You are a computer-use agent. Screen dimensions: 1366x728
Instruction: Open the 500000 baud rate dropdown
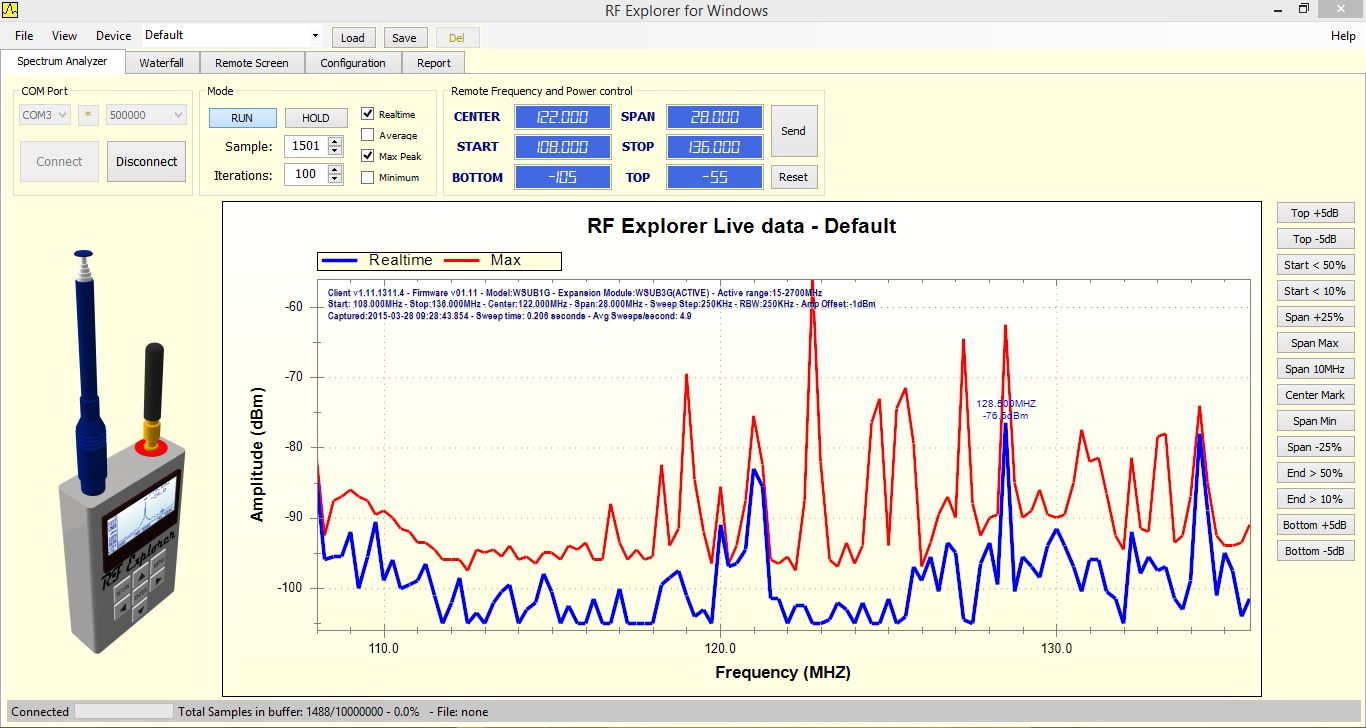coord(146,115)
